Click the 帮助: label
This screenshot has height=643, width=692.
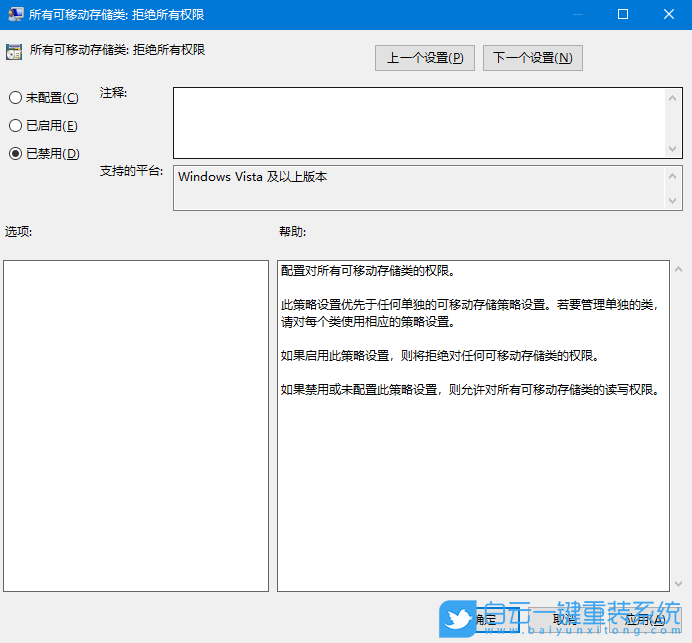coord(293,232)
